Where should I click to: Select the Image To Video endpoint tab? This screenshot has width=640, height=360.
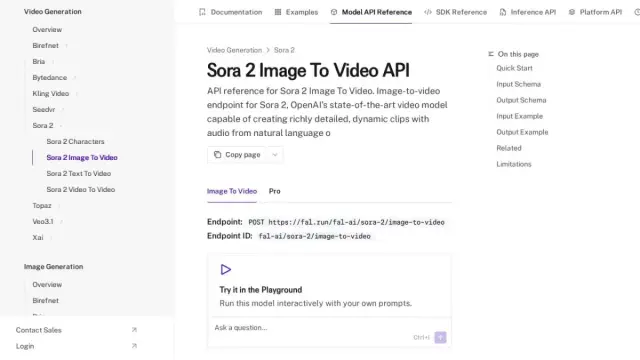[x=232, y=191]
